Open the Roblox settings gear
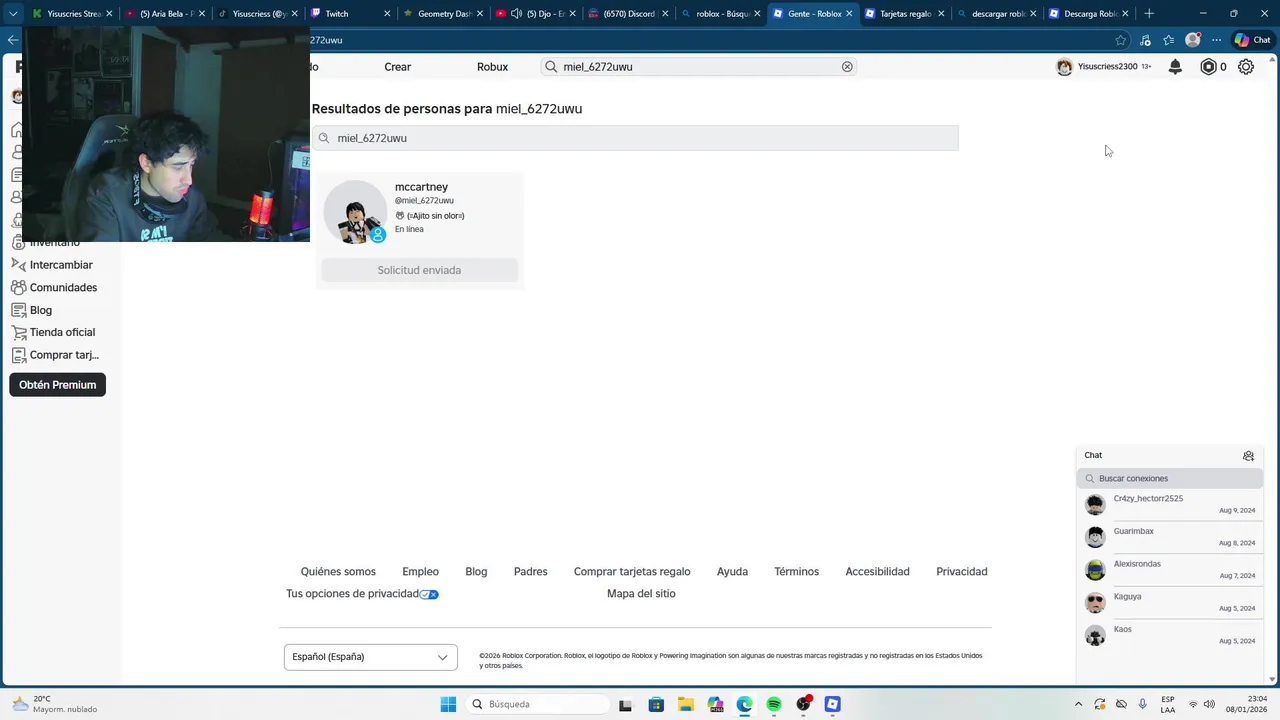This screenshot has height=720, width=1280. point(1246,67)
